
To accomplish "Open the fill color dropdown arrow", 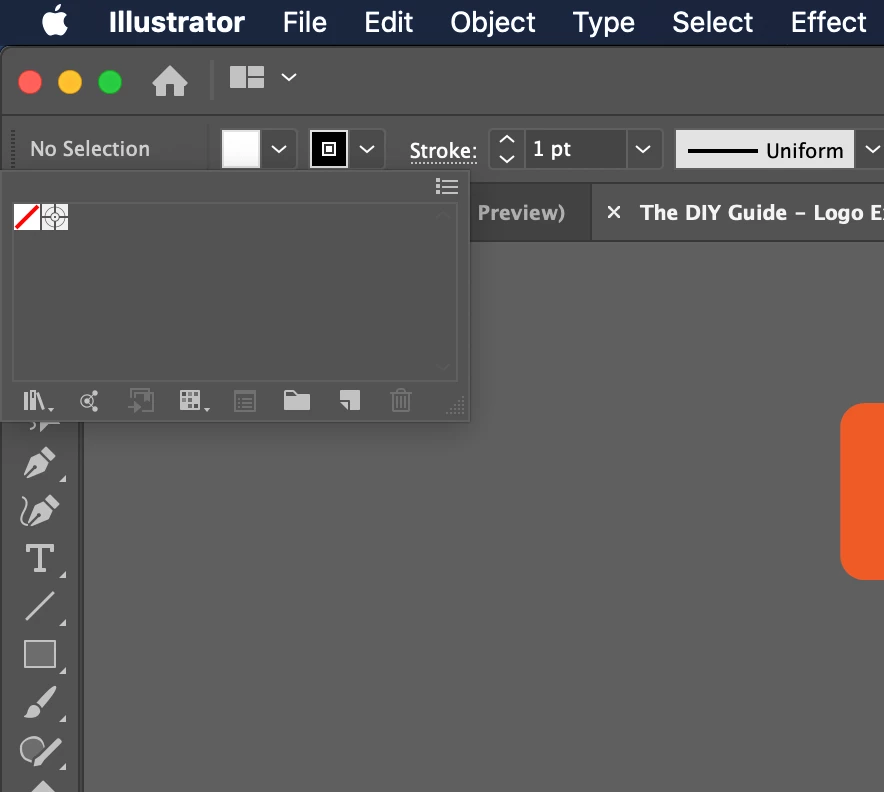I will (279, 149).
